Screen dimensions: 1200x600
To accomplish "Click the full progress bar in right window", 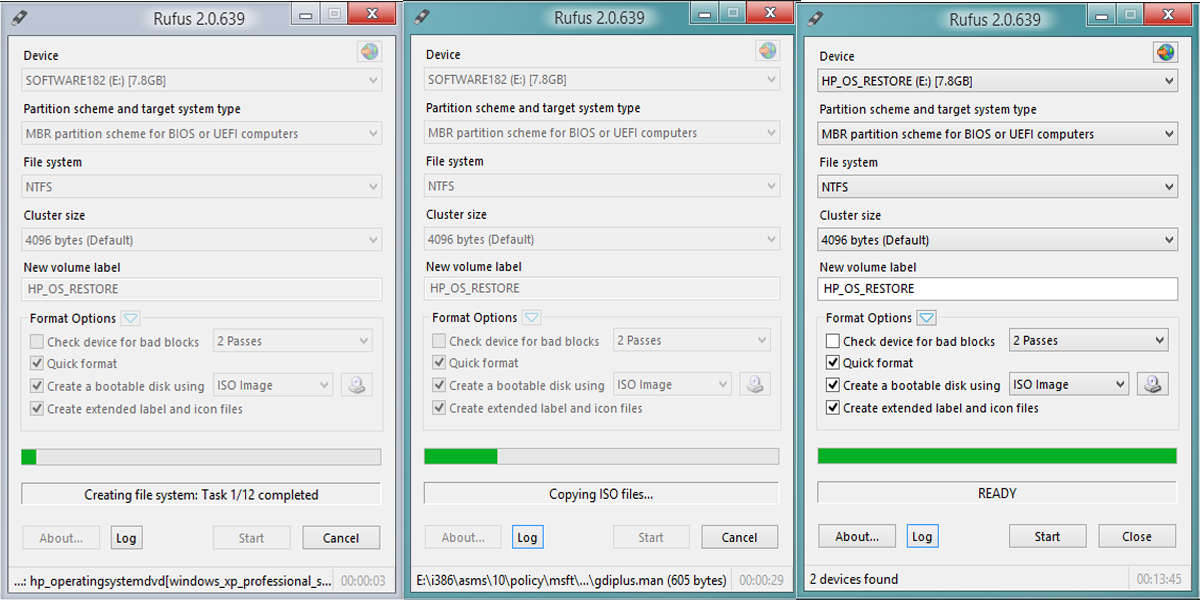I will 997,456.
